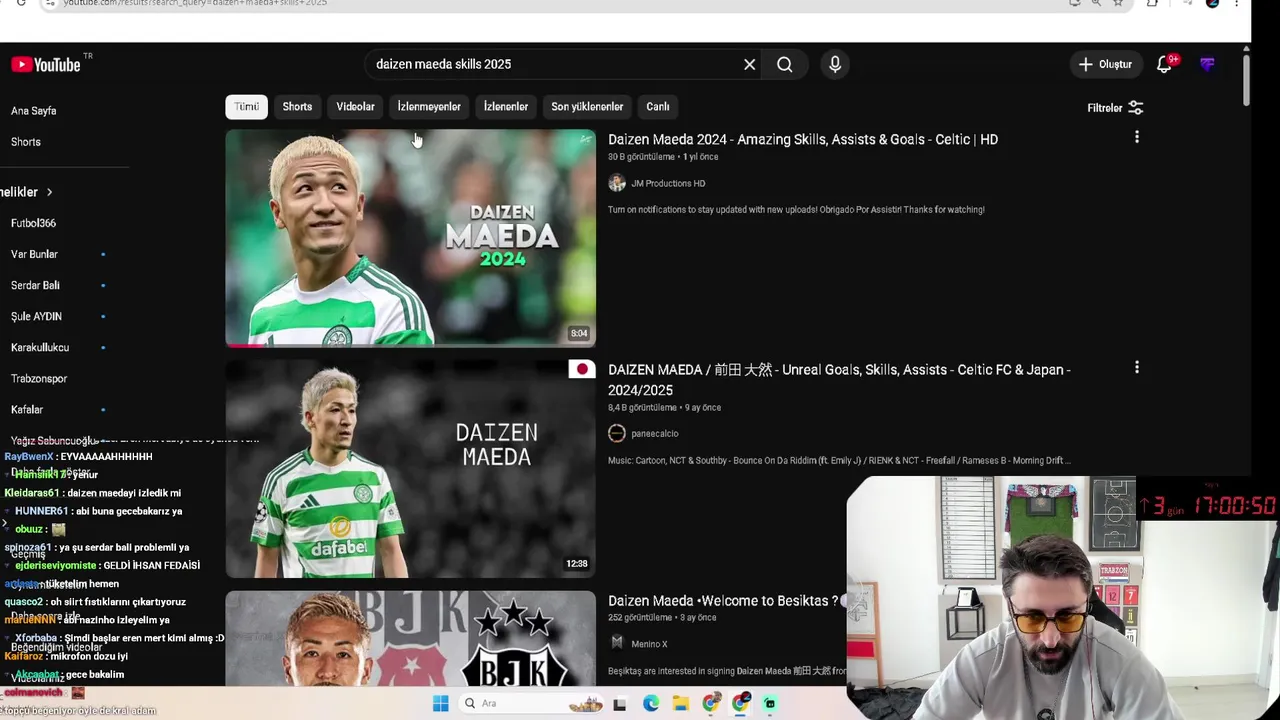Start voice search with the microphone
This screenshot has width=1280, height=720.
pos(835,64)
